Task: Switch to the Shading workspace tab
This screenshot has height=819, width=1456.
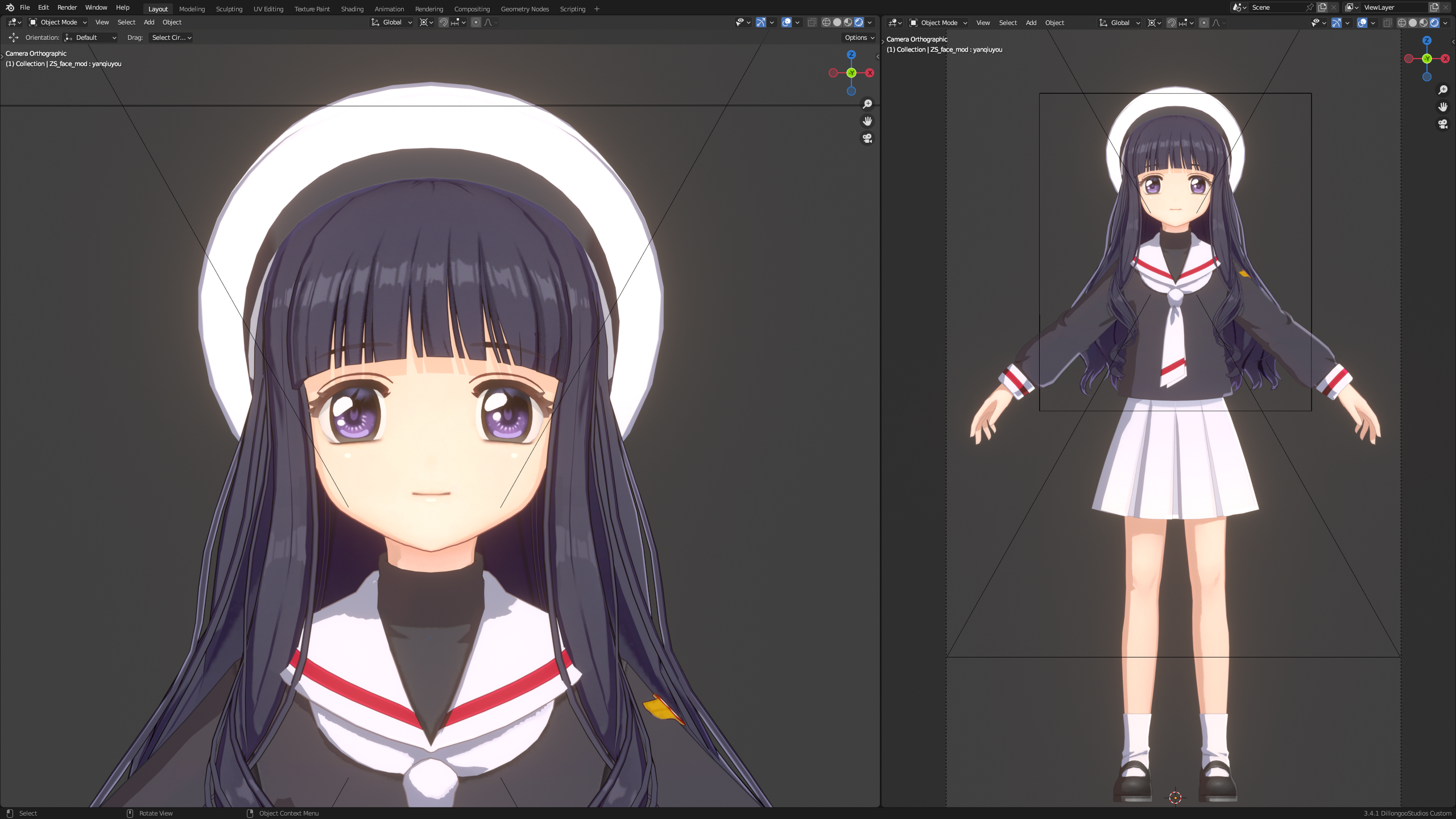Action: (352, 9)
